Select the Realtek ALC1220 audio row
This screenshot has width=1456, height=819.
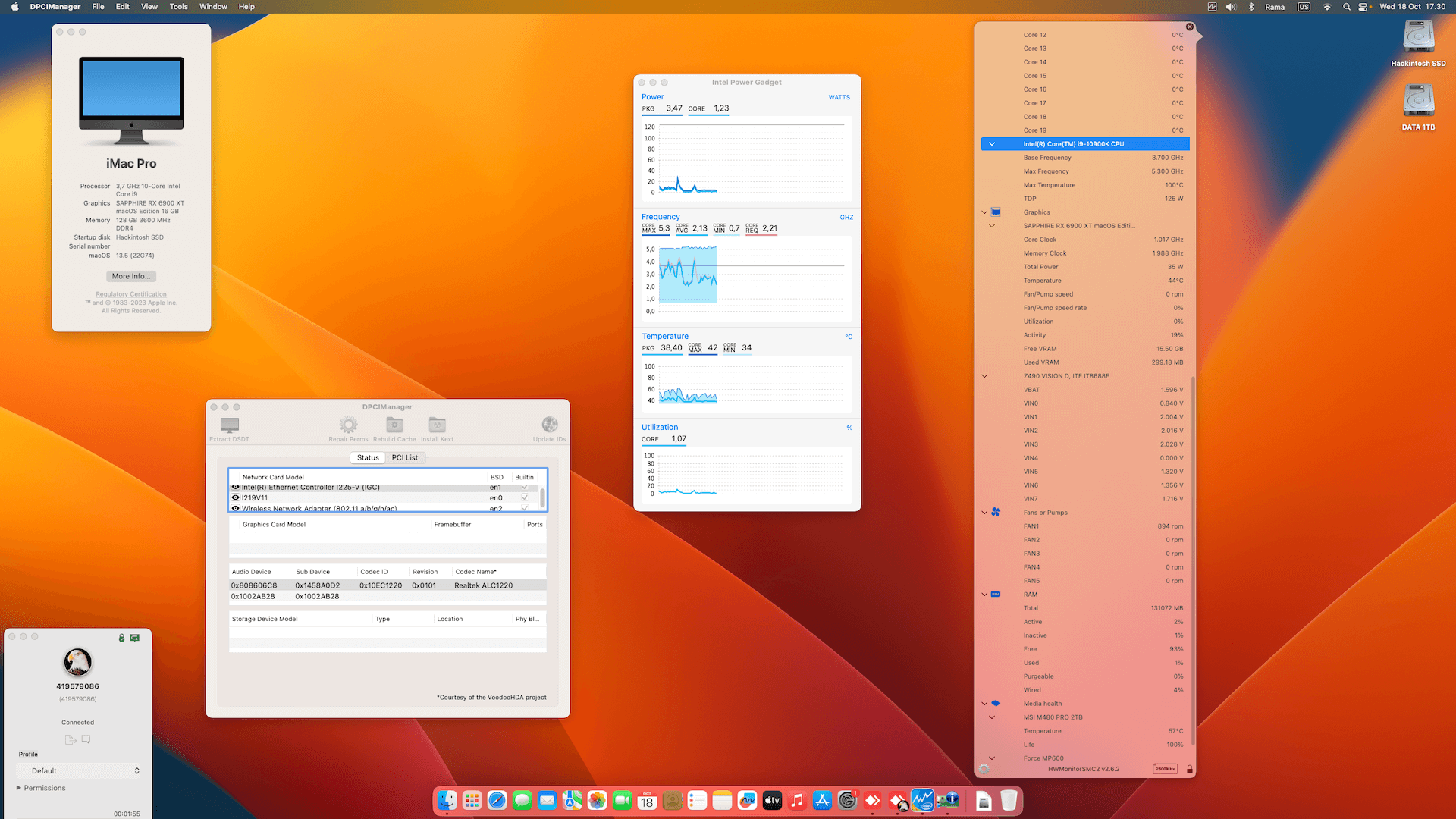(388, 585)
